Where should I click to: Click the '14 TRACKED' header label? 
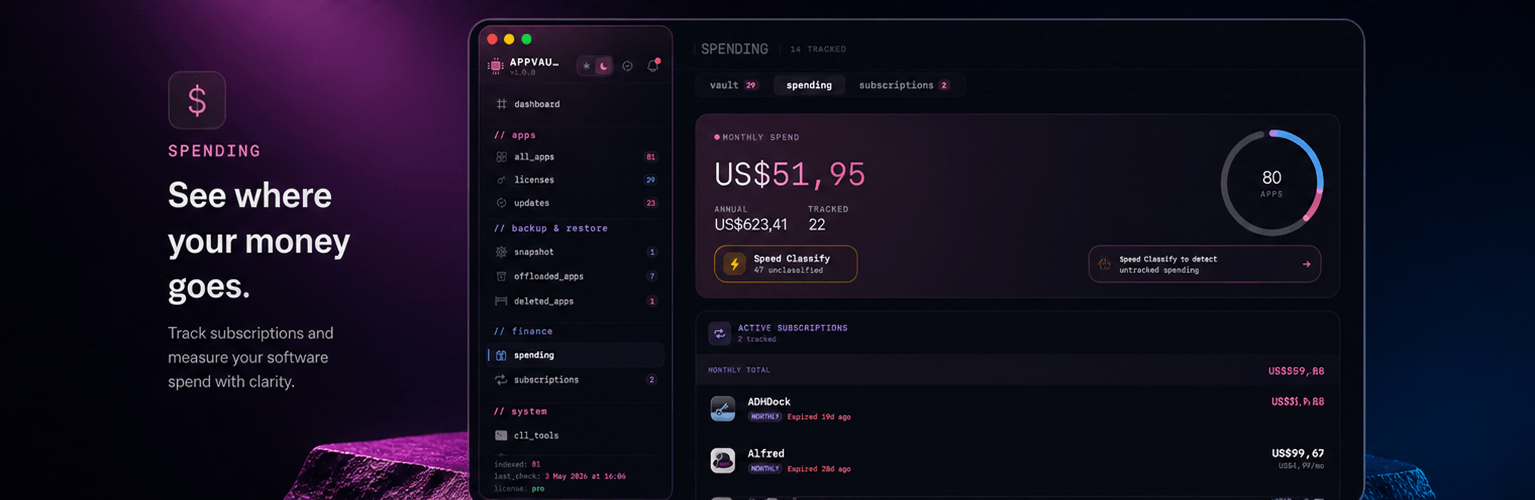(x=818, y=49)
